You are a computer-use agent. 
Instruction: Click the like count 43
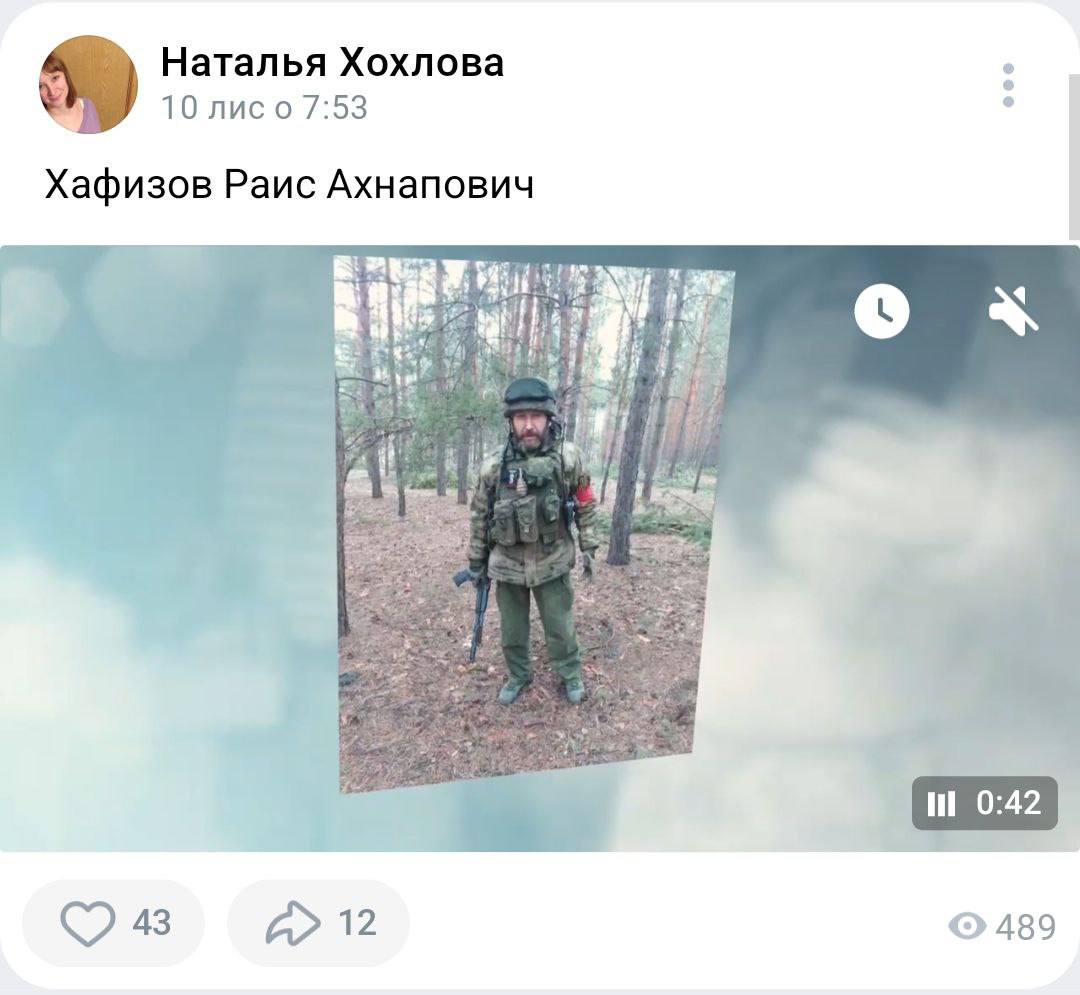(152, 923)
